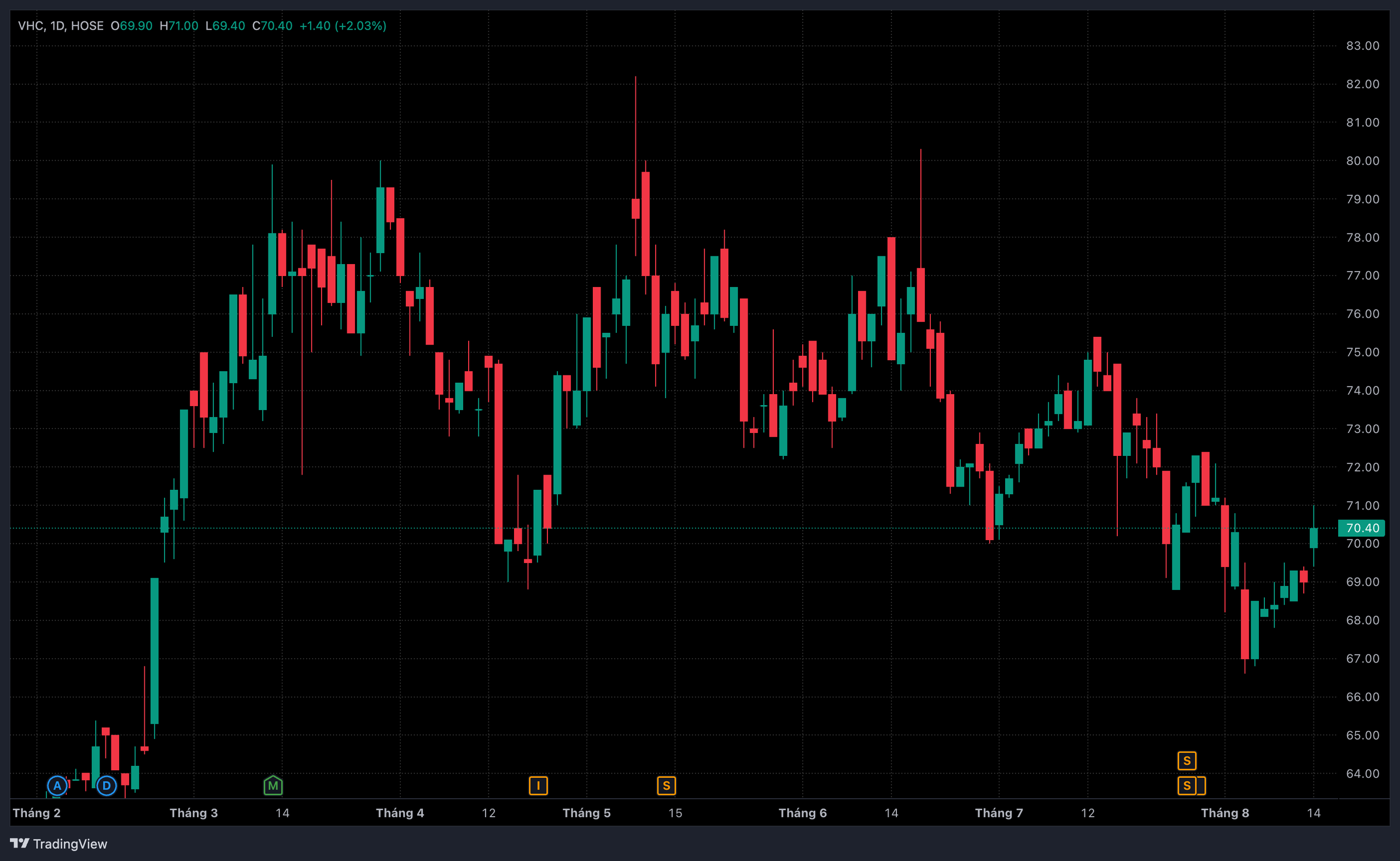Click the 68.00 price axis label
This screenshot has height=861, width=1400.
(x=1362, y=620)
